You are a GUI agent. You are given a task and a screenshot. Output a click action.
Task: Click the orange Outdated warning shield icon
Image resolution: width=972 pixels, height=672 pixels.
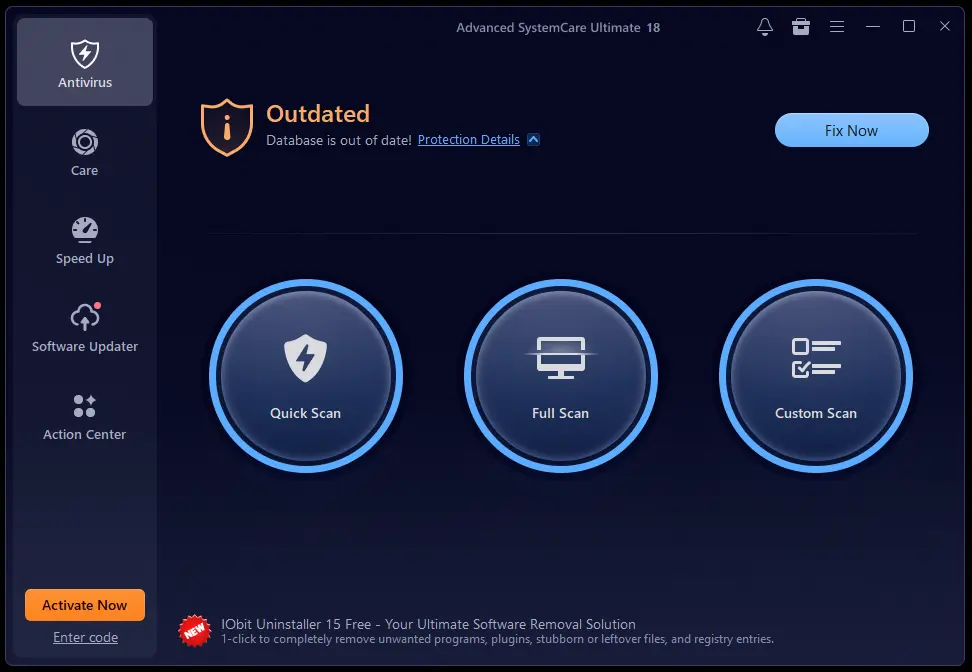pyautogui.click(x=227, y=128)
